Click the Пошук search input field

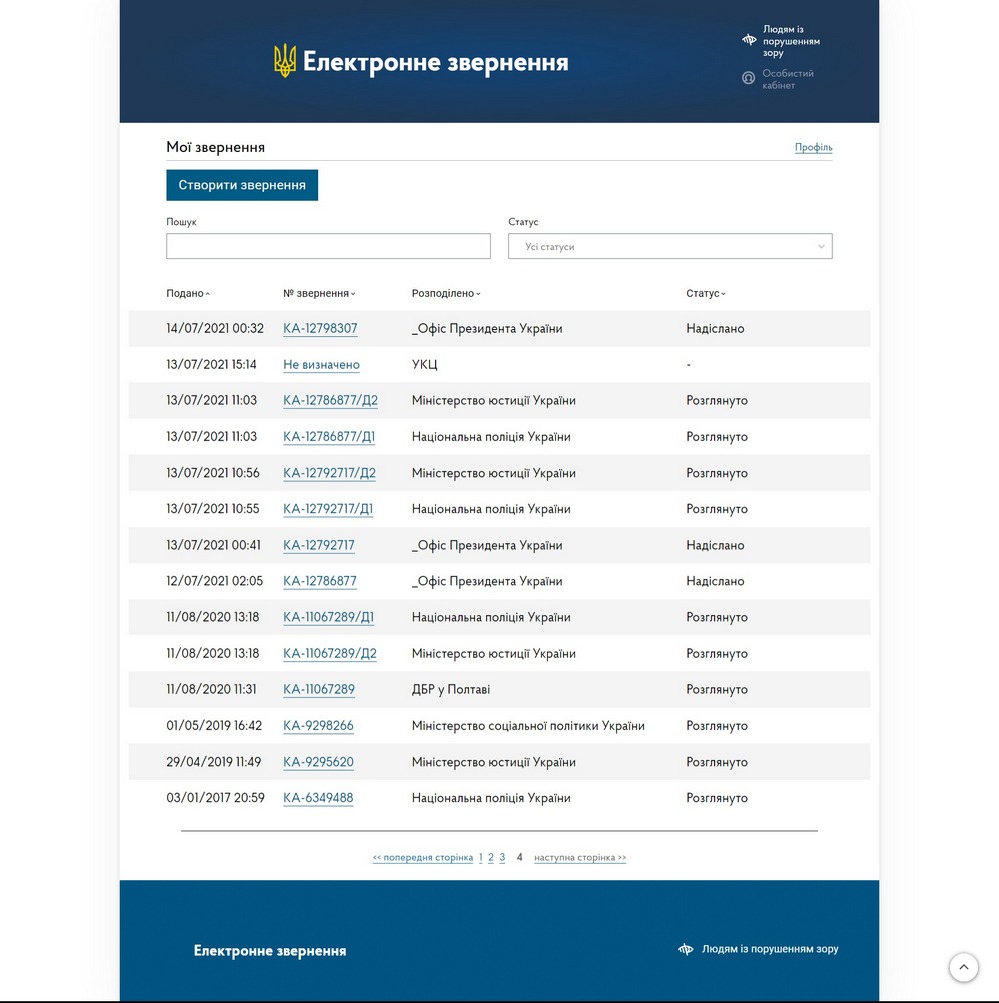click(328, 246)
